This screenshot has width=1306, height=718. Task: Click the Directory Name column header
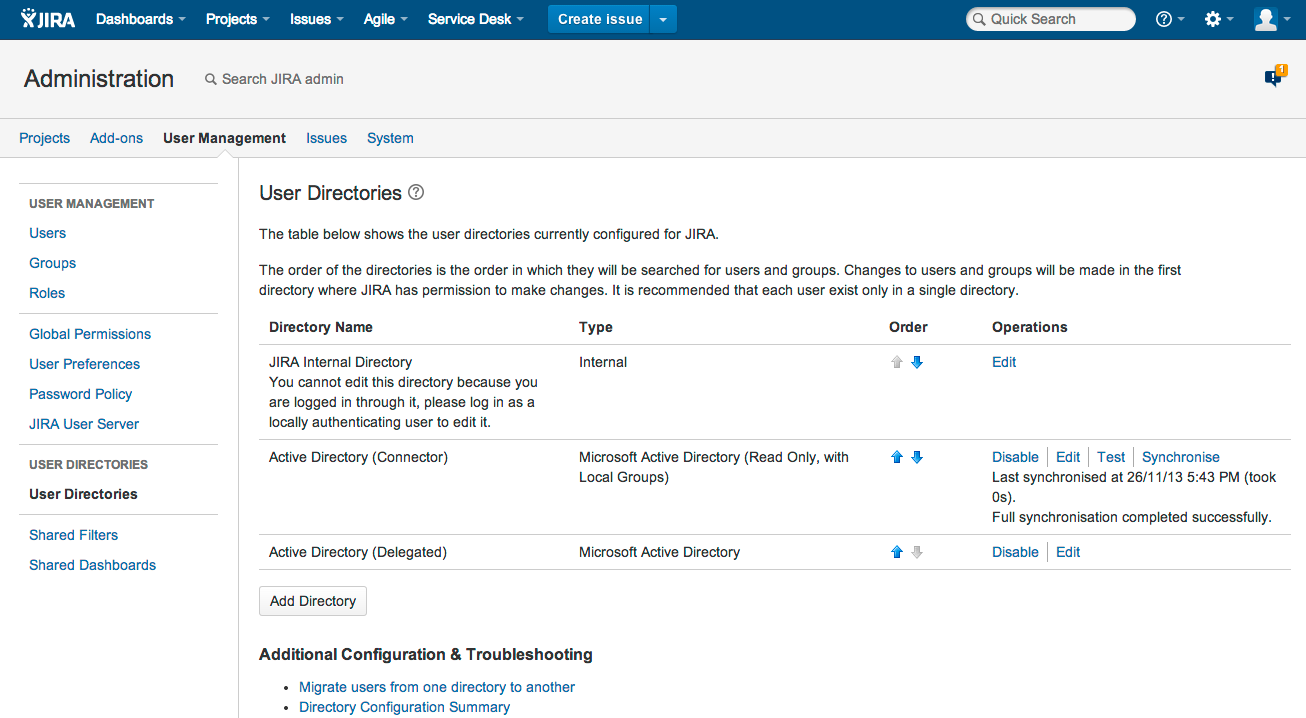point(321,327)
